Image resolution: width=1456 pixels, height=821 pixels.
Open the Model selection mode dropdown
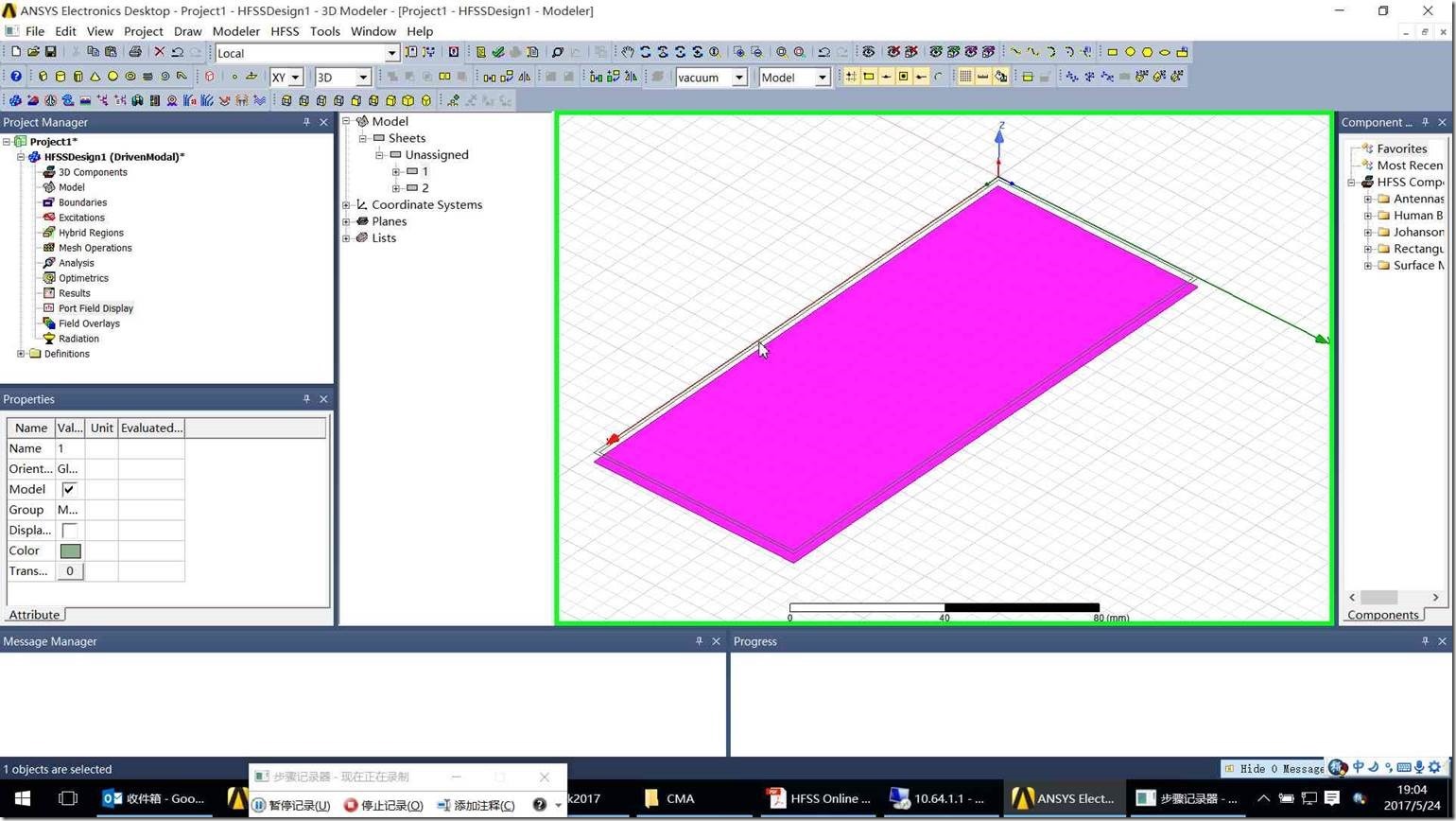[x=822, y=78]
